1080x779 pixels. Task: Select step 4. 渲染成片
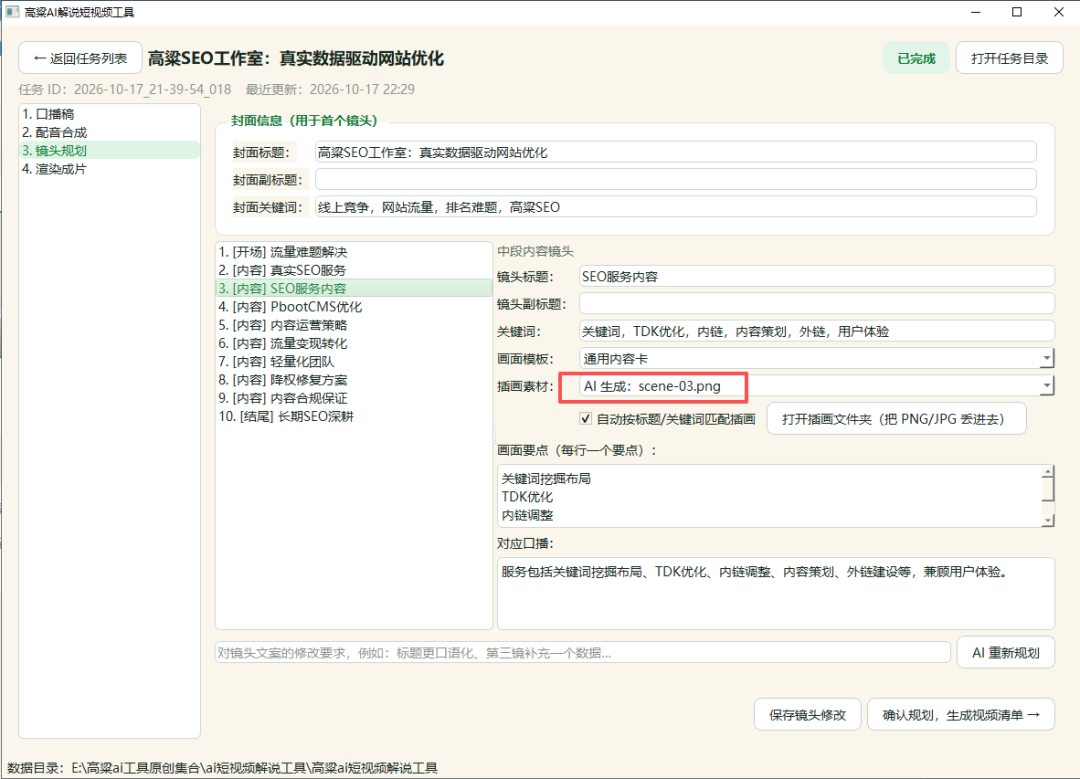pyautogui.click(x=110, y=169)
